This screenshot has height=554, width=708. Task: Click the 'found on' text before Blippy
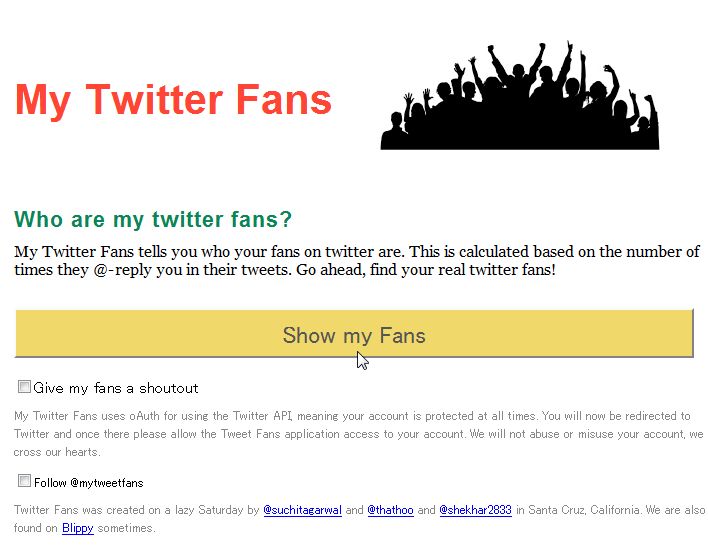click(x=36, y=528)
